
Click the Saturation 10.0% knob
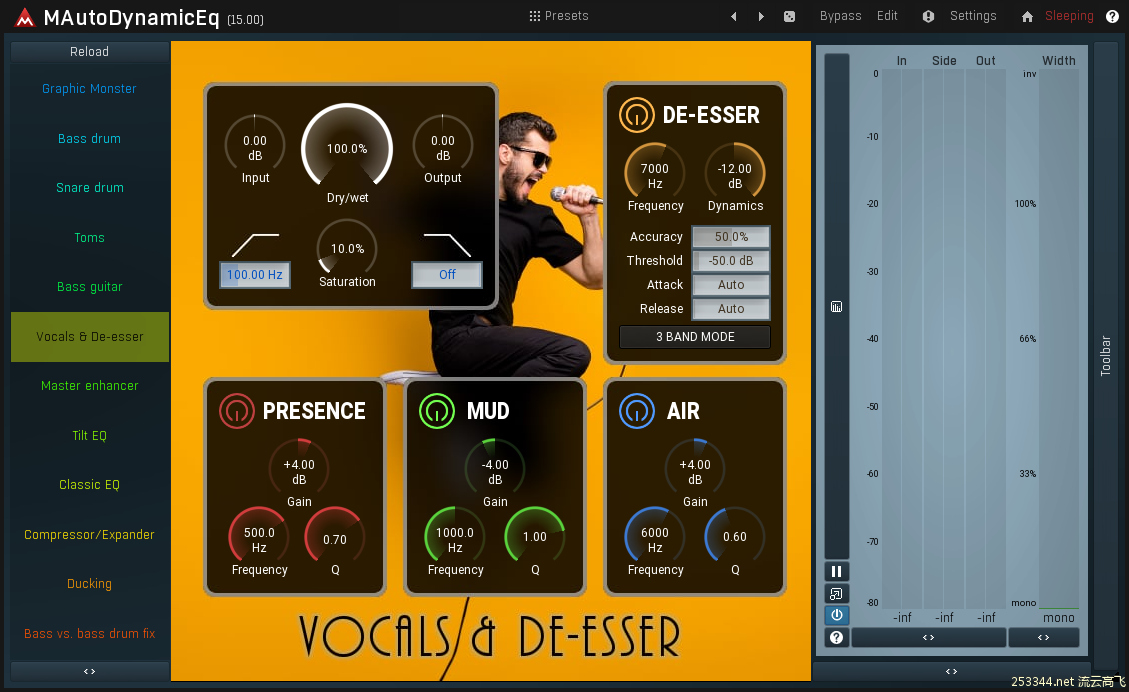coord(347,248)
